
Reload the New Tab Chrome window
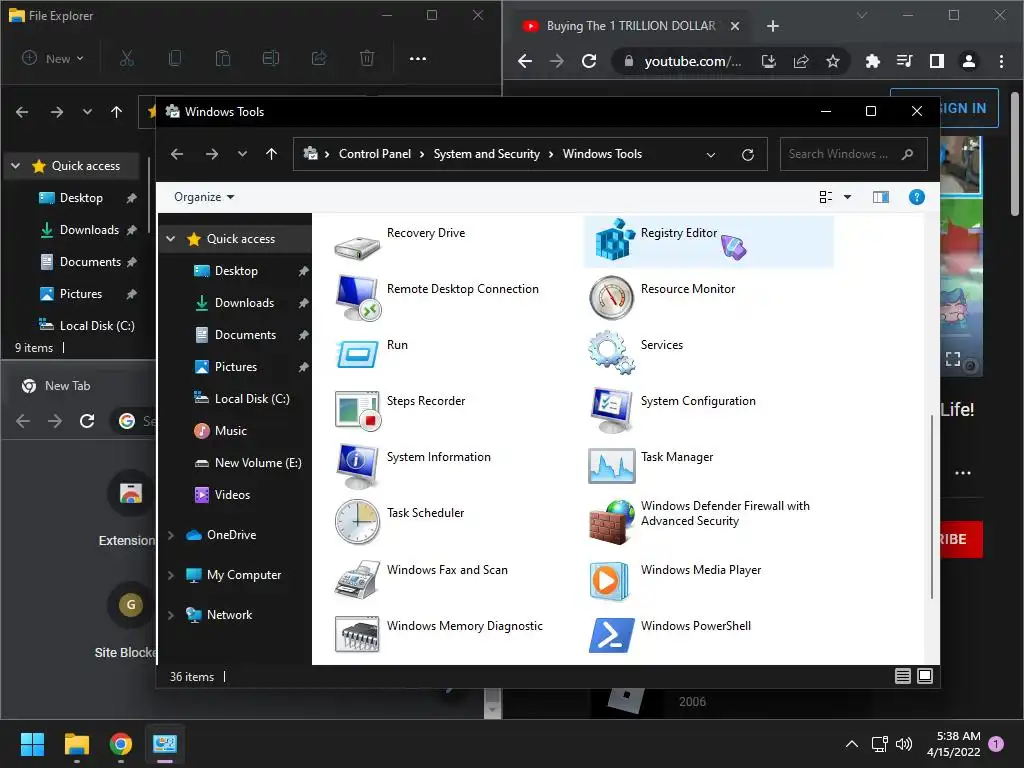(x=87, y=421)
